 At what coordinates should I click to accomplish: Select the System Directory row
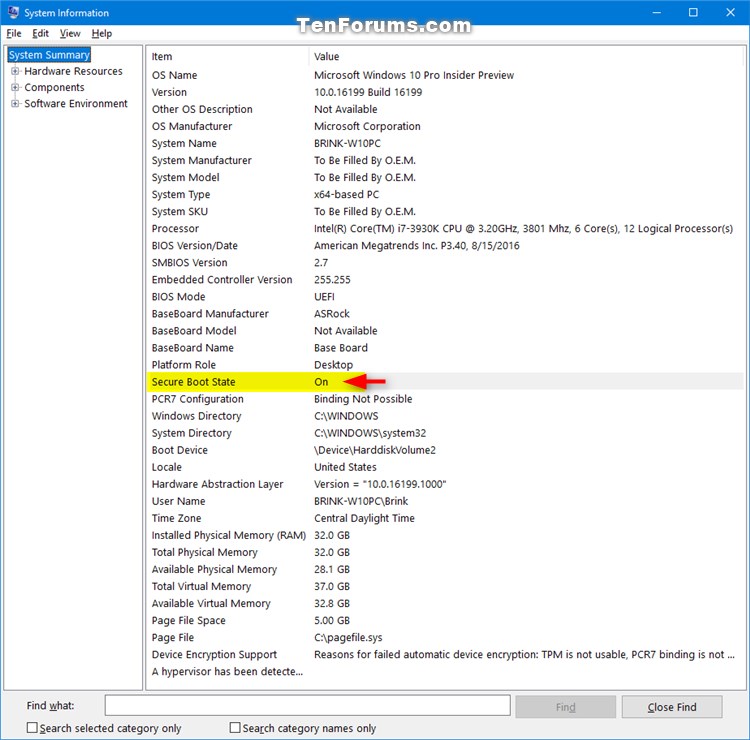pyautogui.click(x=445, y=433)
